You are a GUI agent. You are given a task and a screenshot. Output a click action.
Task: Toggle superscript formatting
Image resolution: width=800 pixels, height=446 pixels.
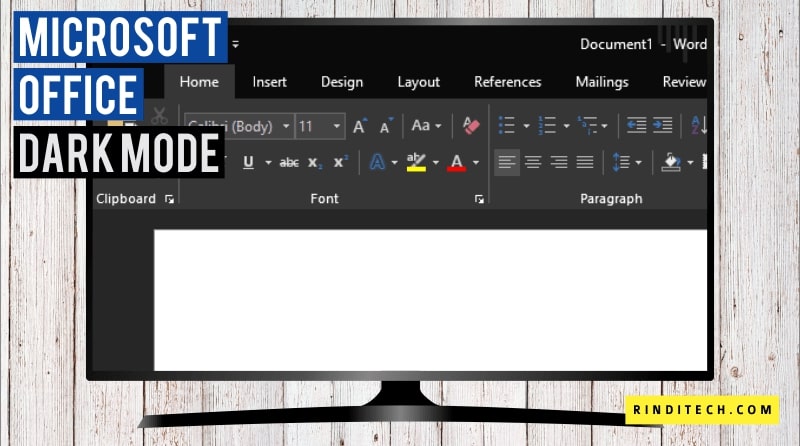coord(340,162)
